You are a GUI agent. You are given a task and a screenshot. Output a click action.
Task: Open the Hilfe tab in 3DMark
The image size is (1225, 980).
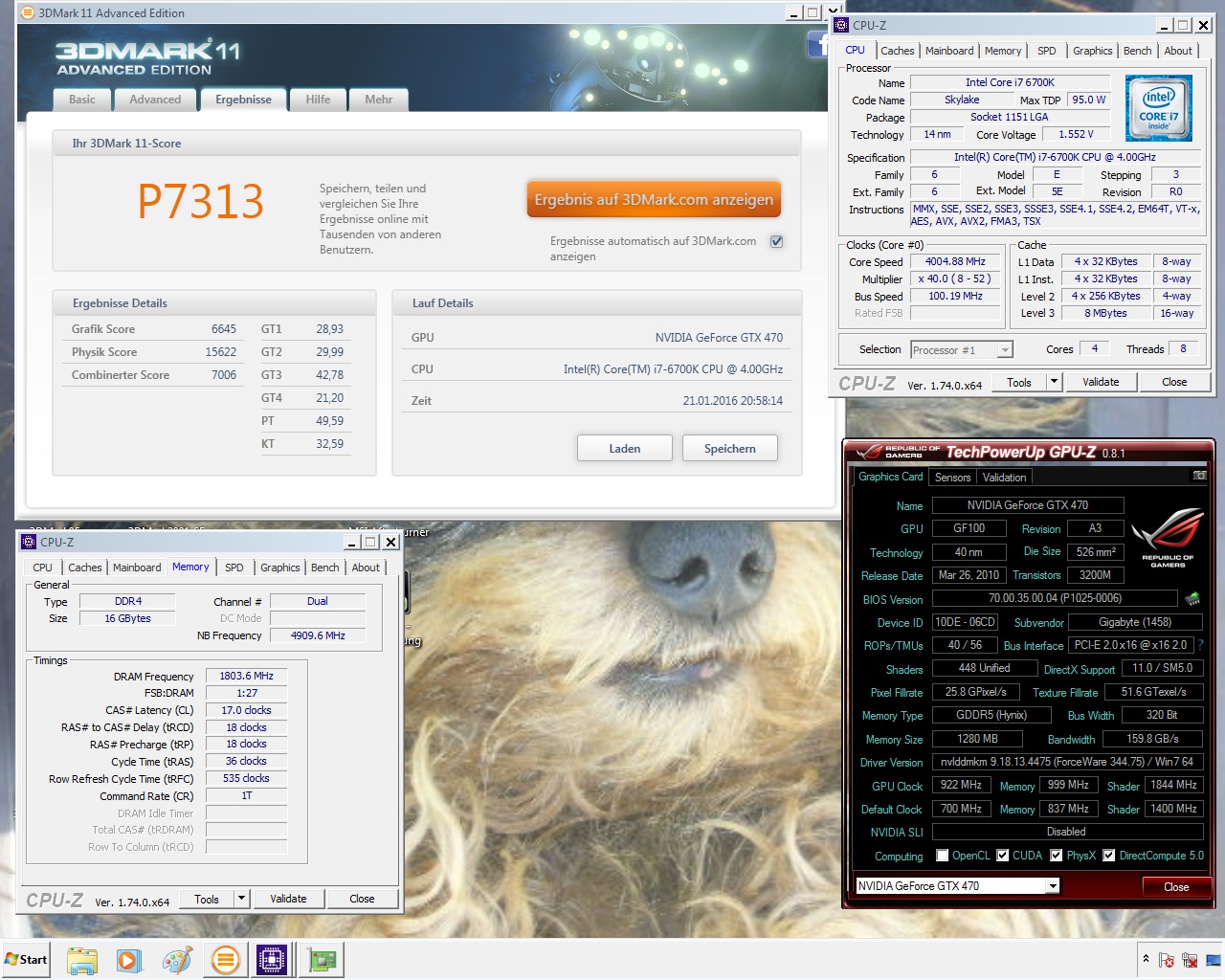318,100
